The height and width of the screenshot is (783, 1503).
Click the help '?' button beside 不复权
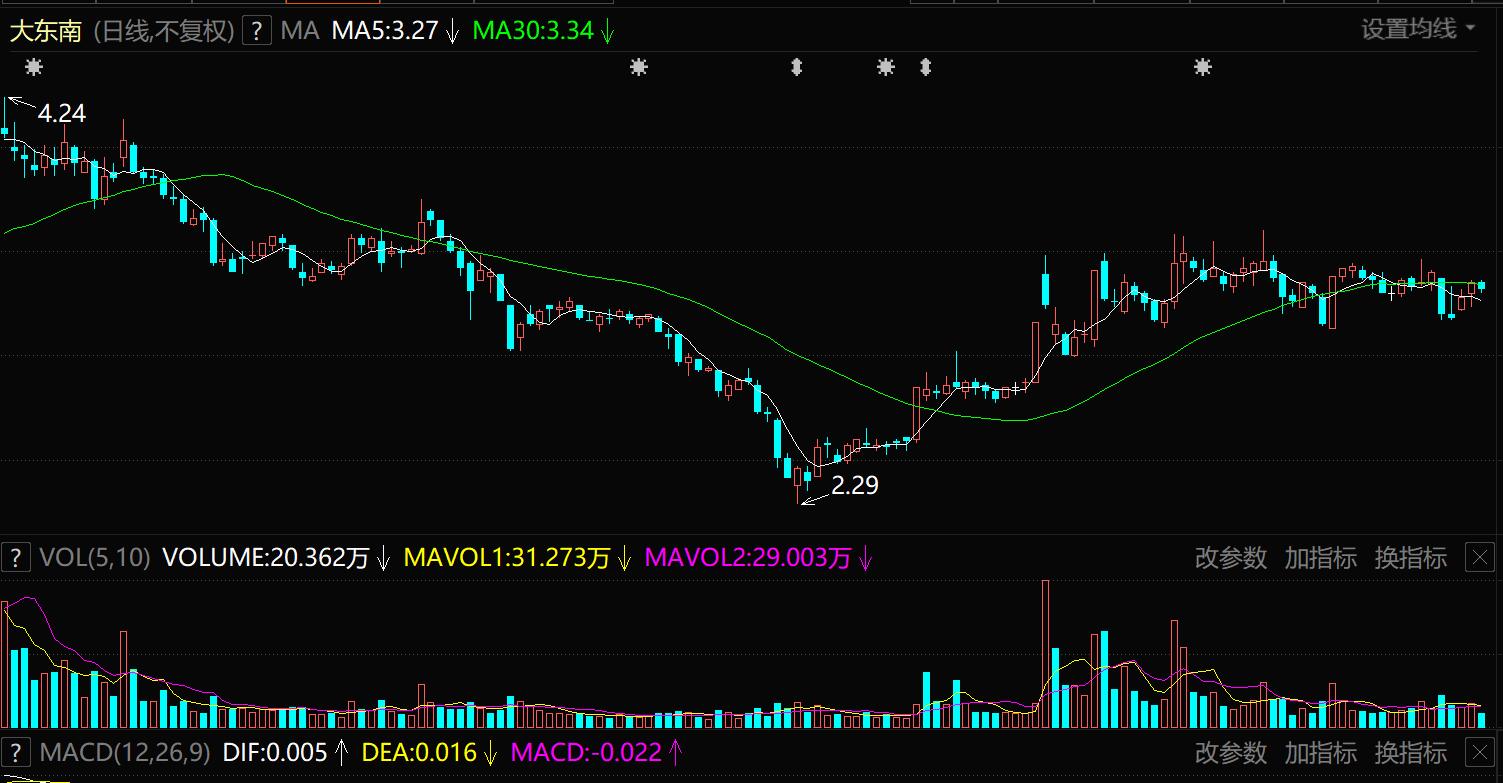(257, 30)
